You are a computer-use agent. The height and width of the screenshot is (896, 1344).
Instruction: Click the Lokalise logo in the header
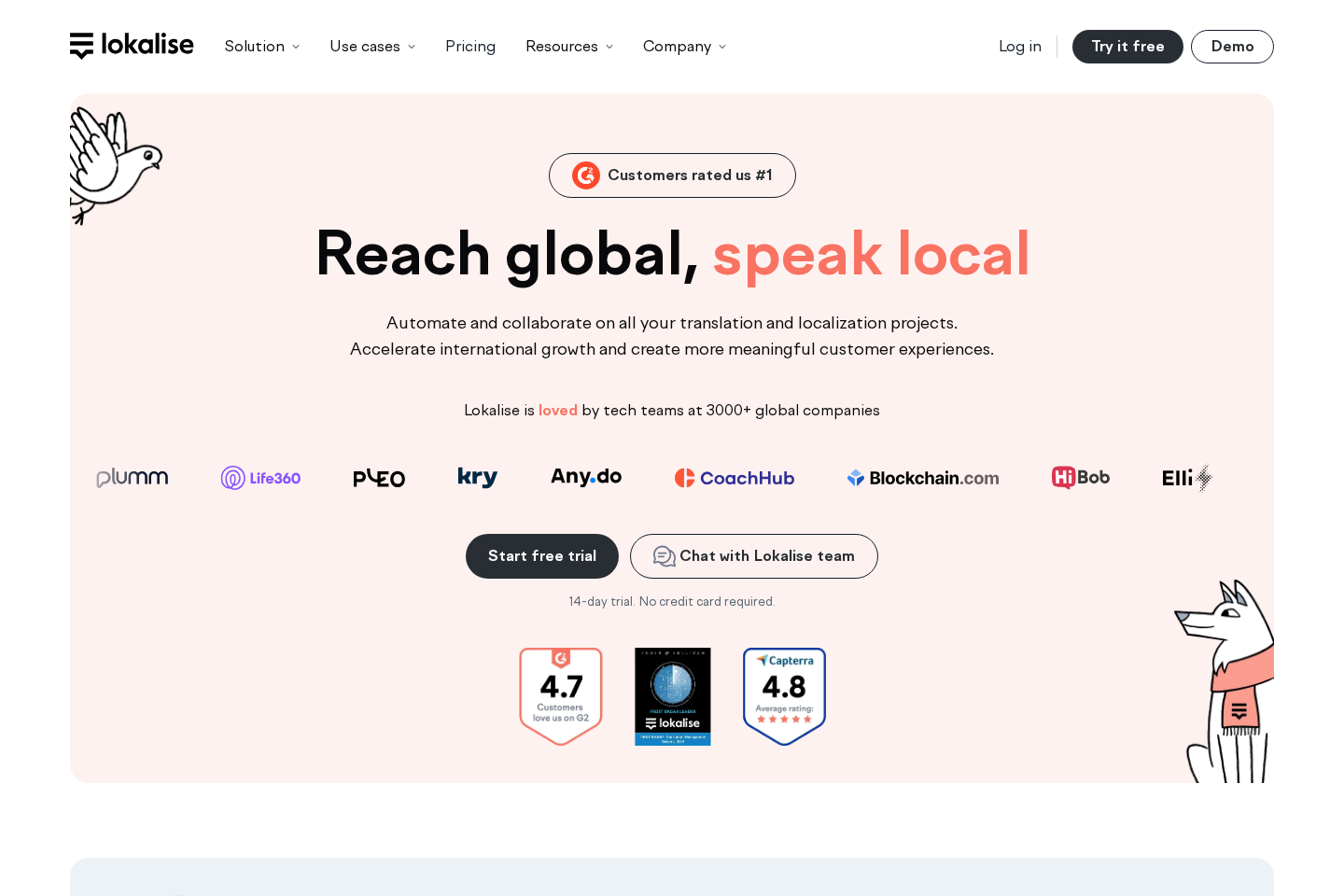[x=132, y=46]
